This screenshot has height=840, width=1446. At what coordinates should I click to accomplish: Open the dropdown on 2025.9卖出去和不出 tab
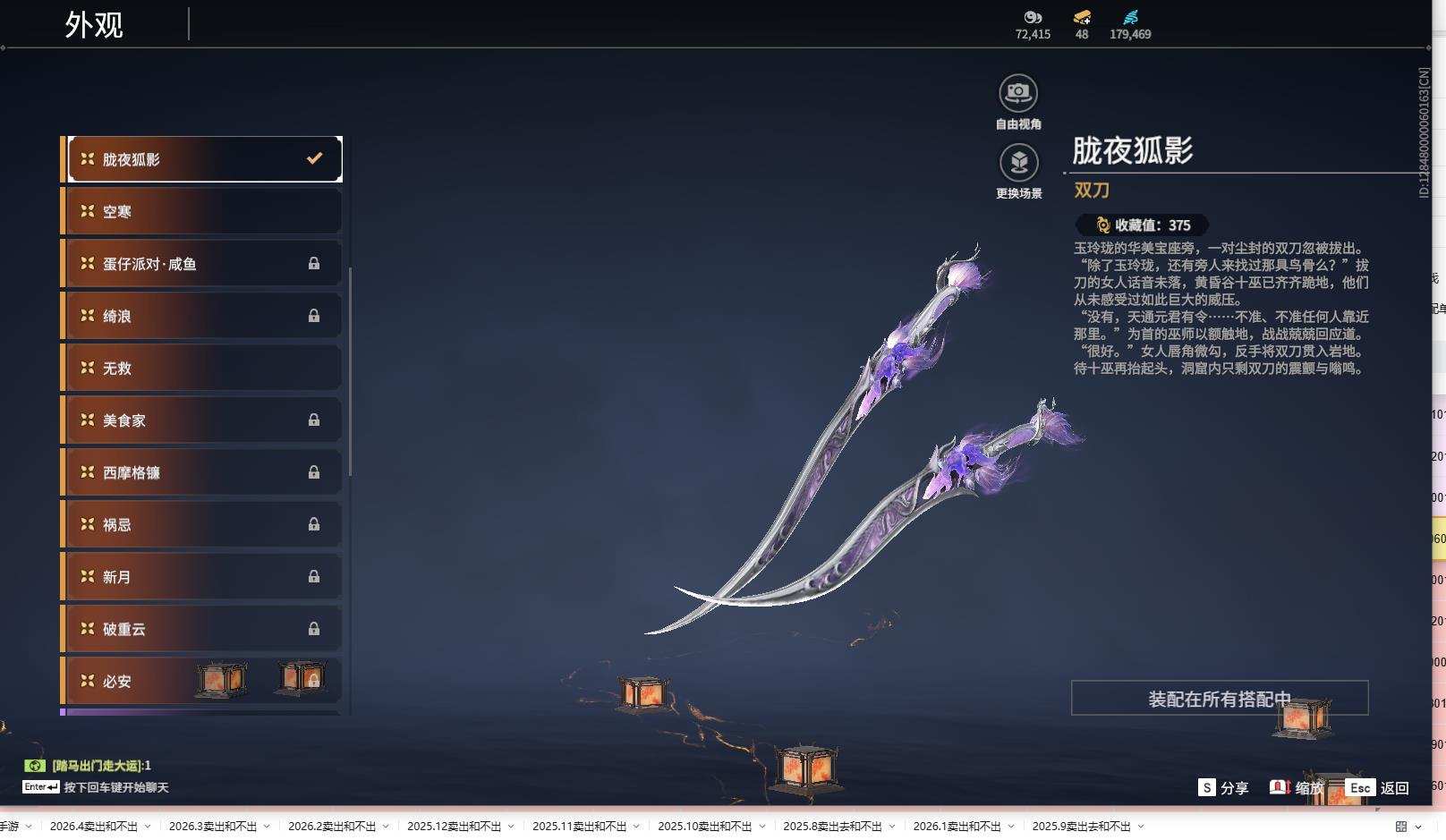[x=1142, y=827]
